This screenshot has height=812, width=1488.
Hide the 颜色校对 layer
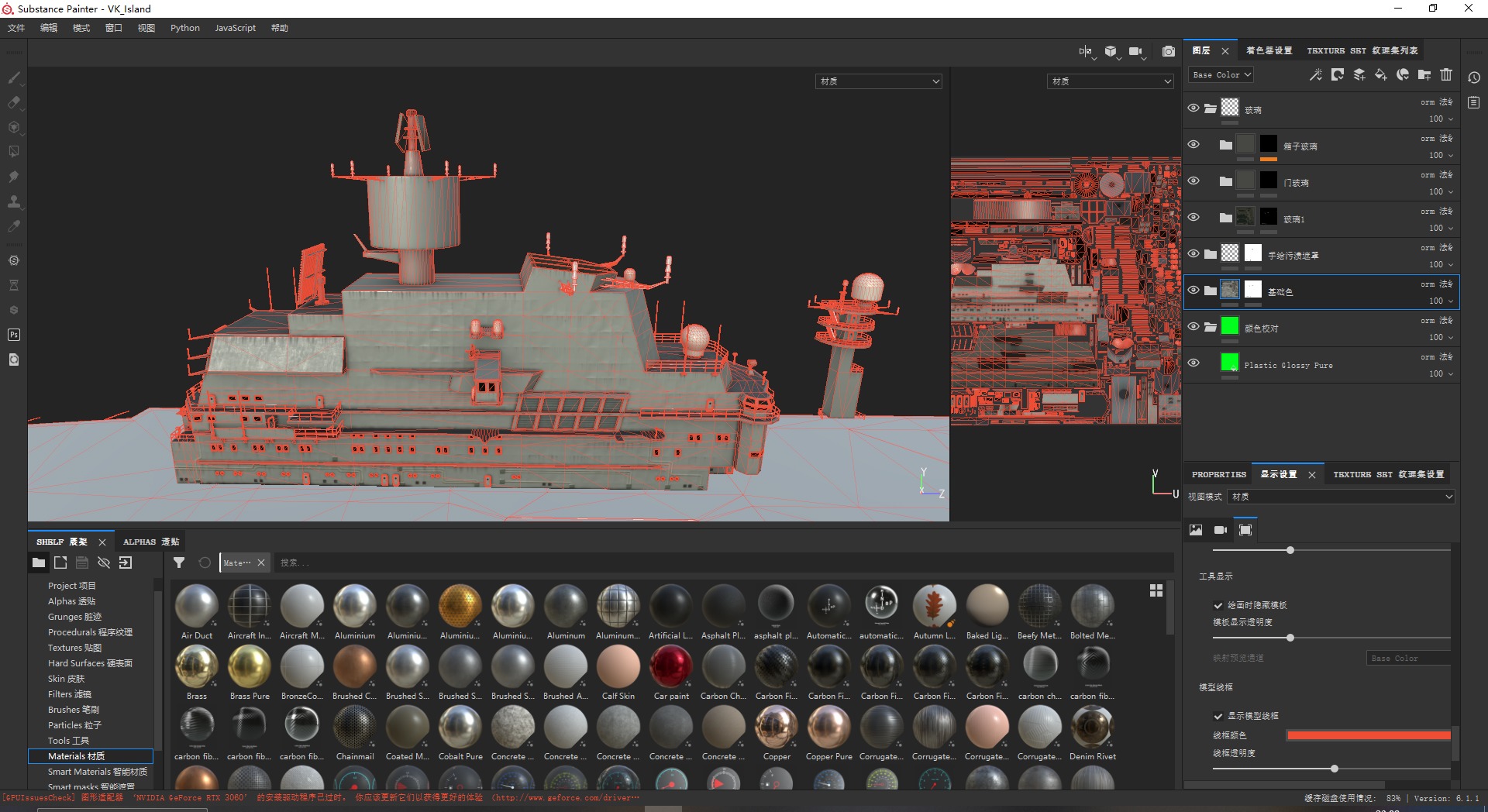click(x=1193, y=326)
